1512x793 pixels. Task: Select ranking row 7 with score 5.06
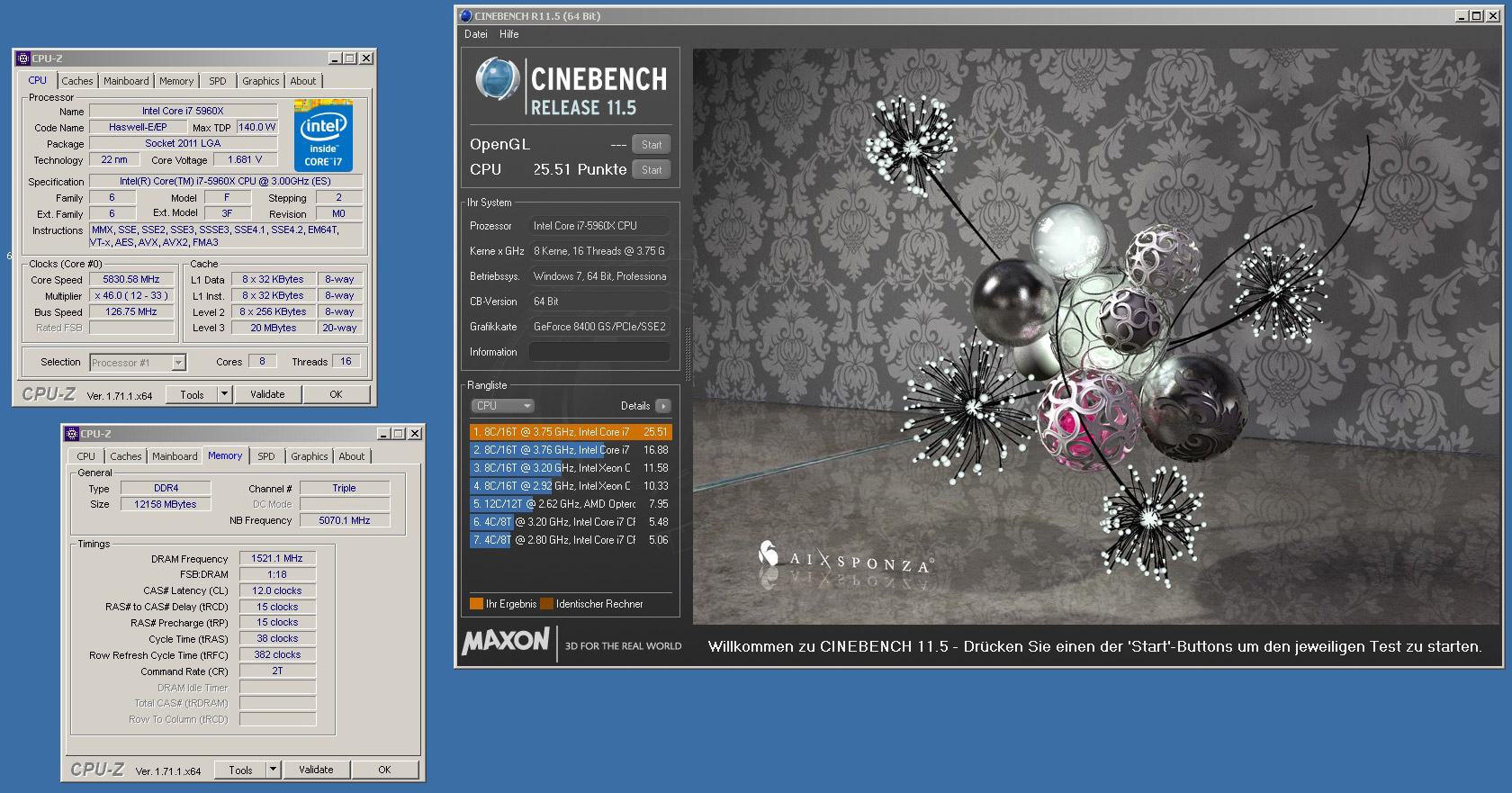[x=571, y=540]
